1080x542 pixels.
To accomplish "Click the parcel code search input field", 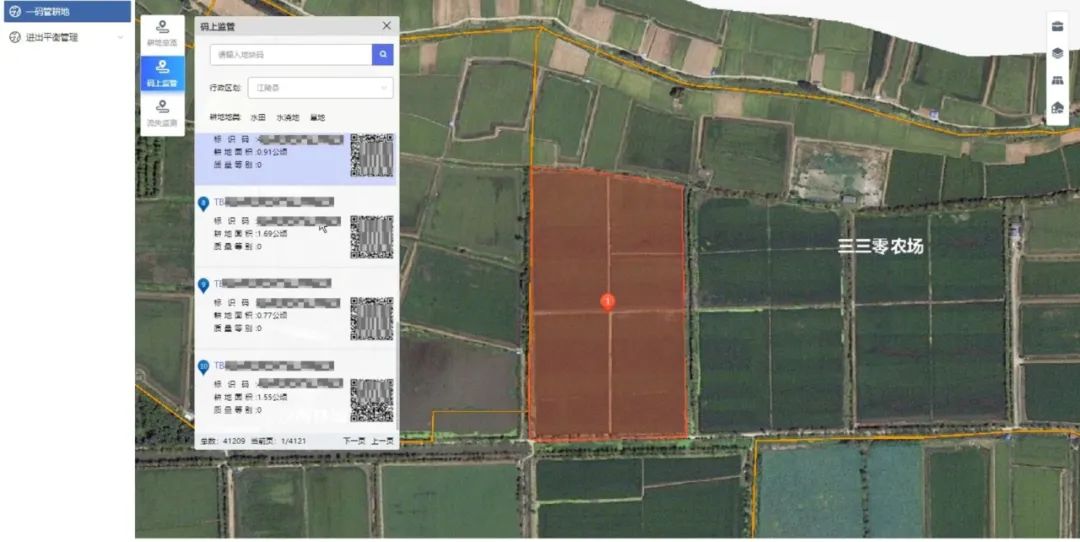I will coord(290,54).
